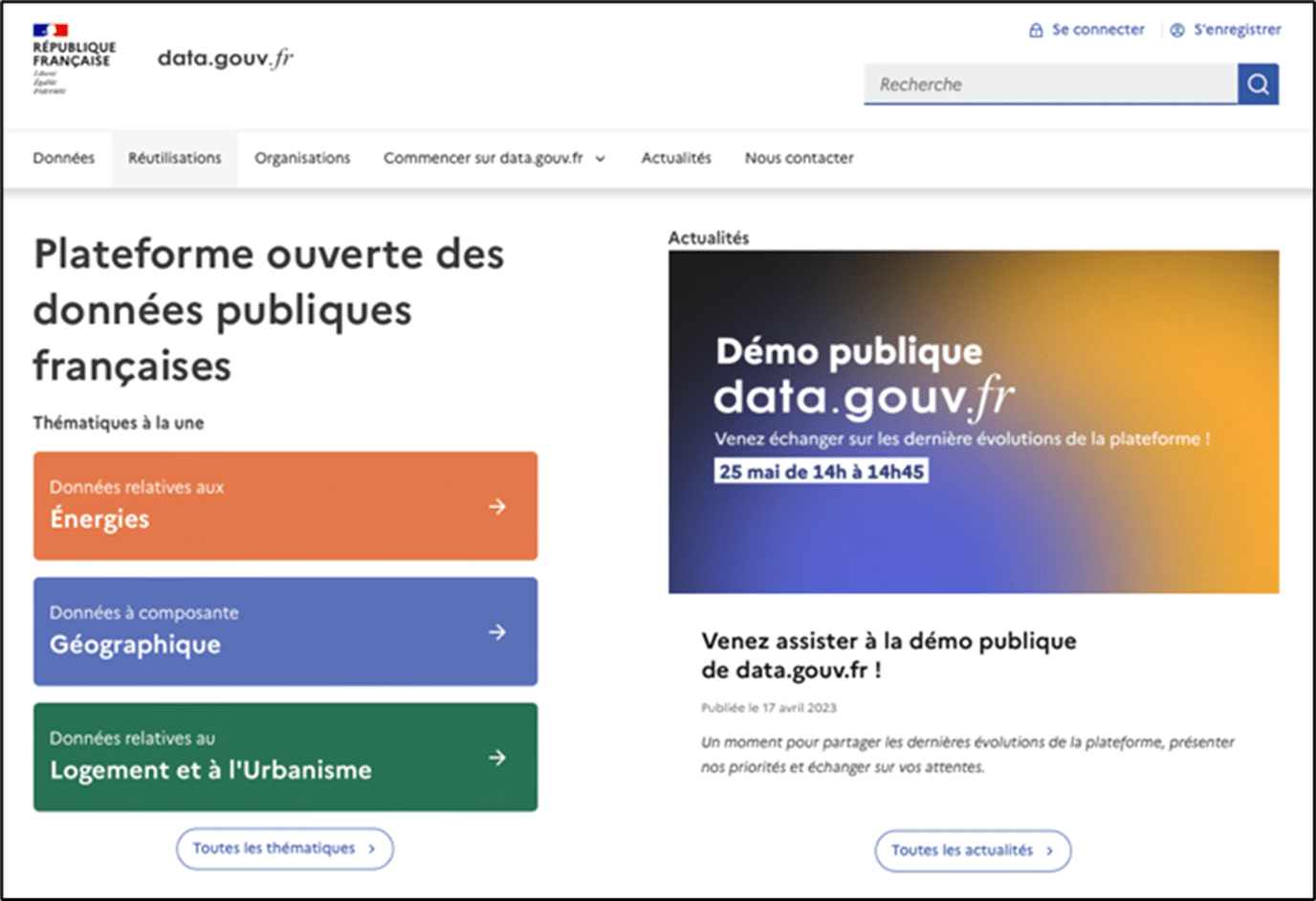Go to the Organisations section
This screenshot has width=1316, height=901.
point(302,158)
